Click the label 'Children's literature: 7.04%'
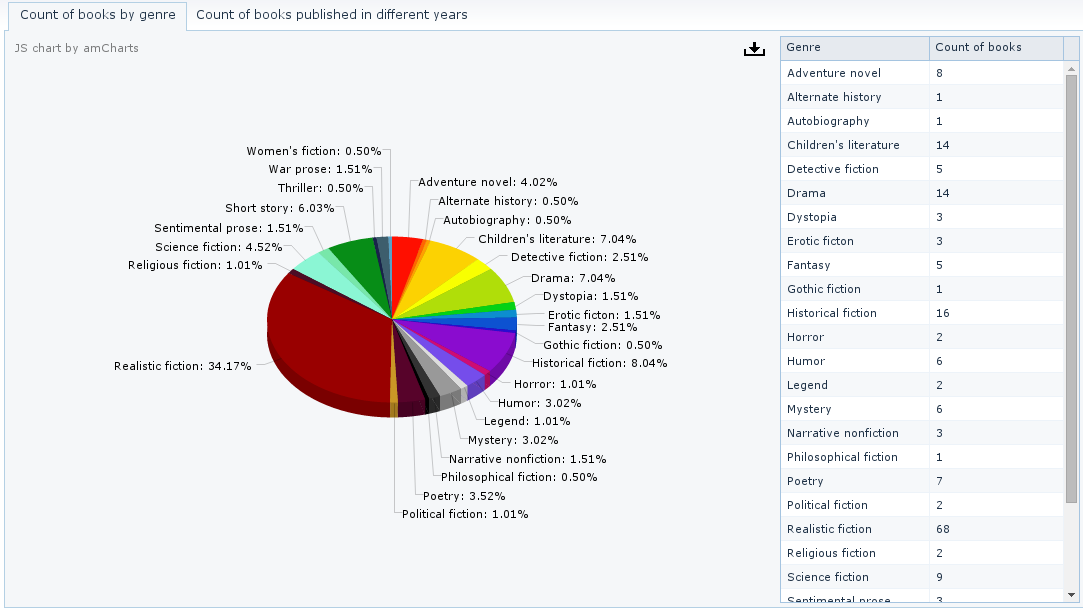The width and height of the screenshot is (1083, 611). pos(557,239)
